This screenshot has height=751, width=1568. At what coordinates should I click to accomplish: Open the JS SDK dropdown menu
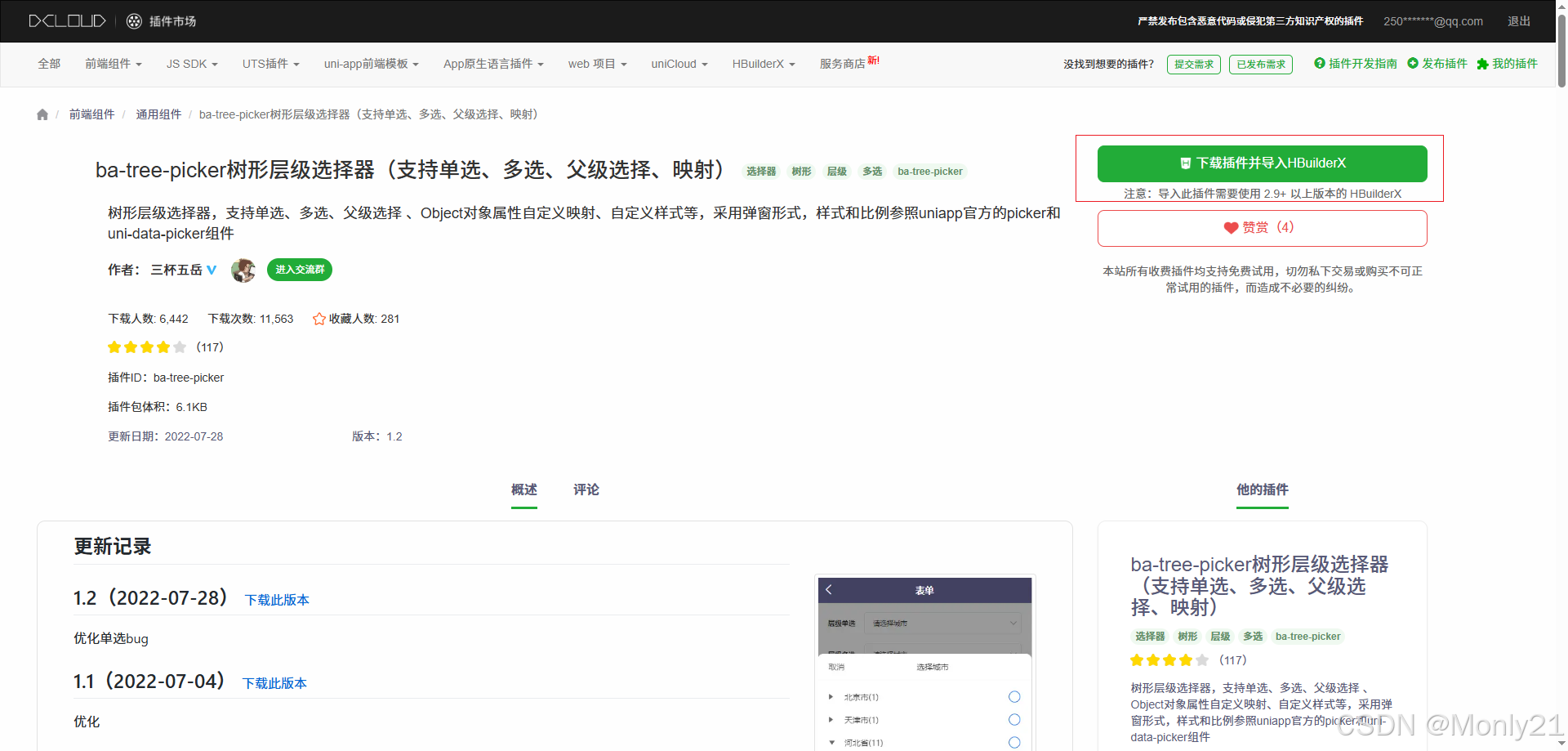(192, 64)
